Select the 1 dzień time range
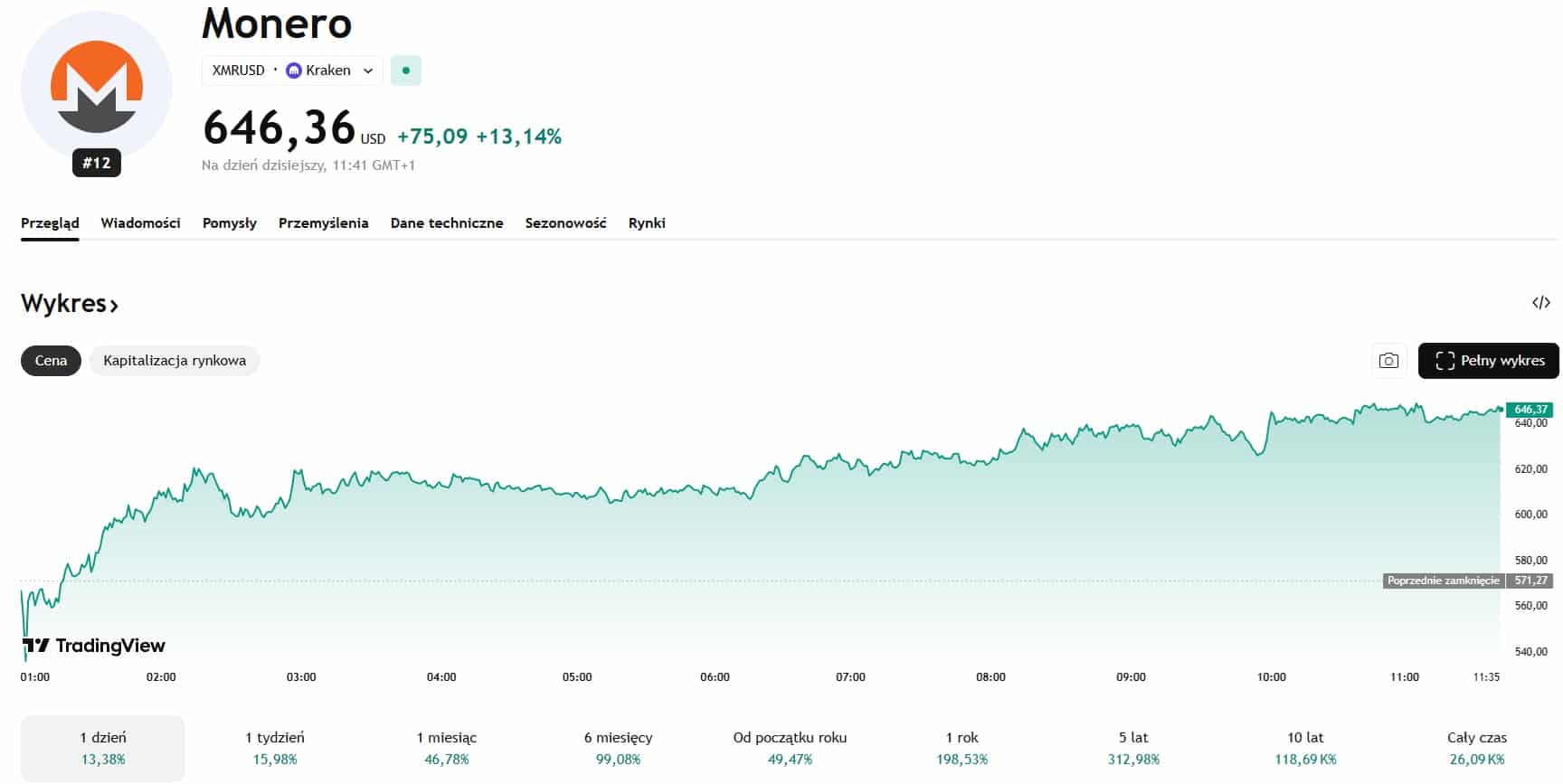Screen dimensions: 1563x784 pyautogui.click(x=102, y=748)
